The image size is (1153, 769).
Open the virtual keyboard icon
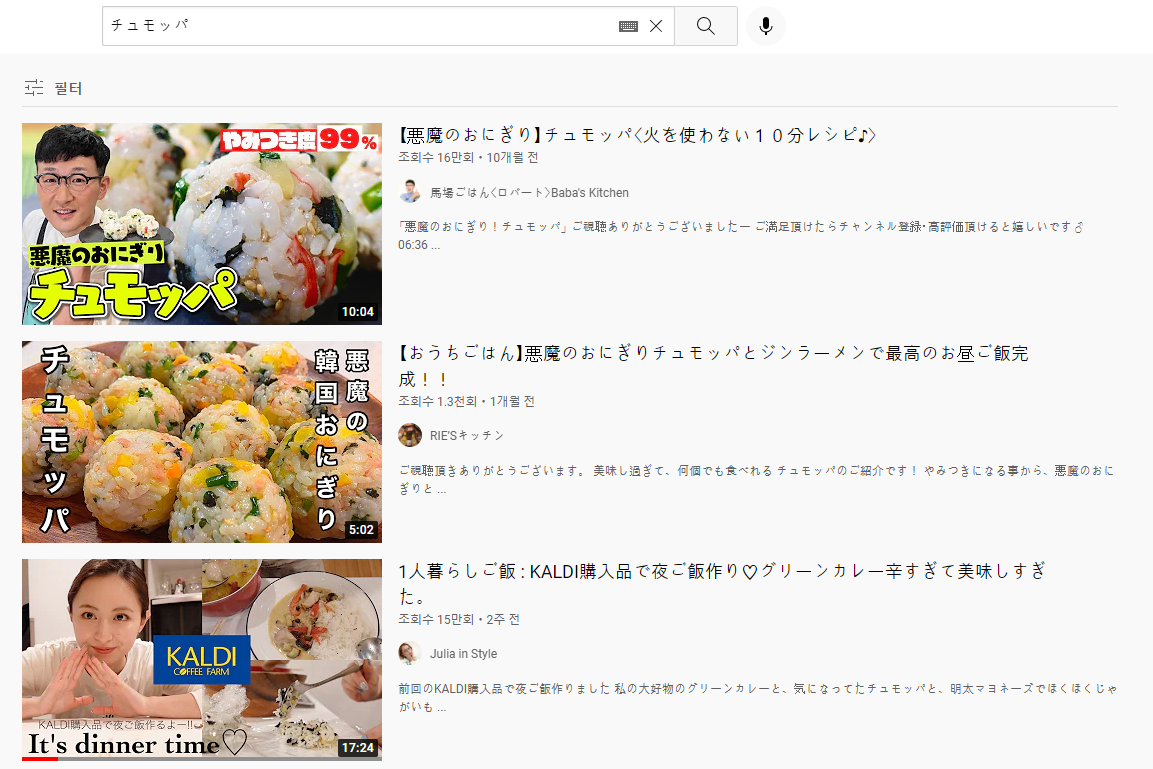628,27
